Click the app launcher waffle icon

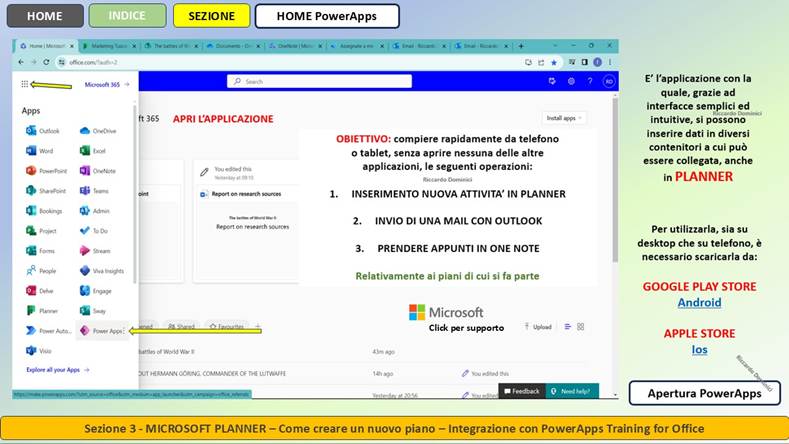pyautogui.click(x=25, y=84)
